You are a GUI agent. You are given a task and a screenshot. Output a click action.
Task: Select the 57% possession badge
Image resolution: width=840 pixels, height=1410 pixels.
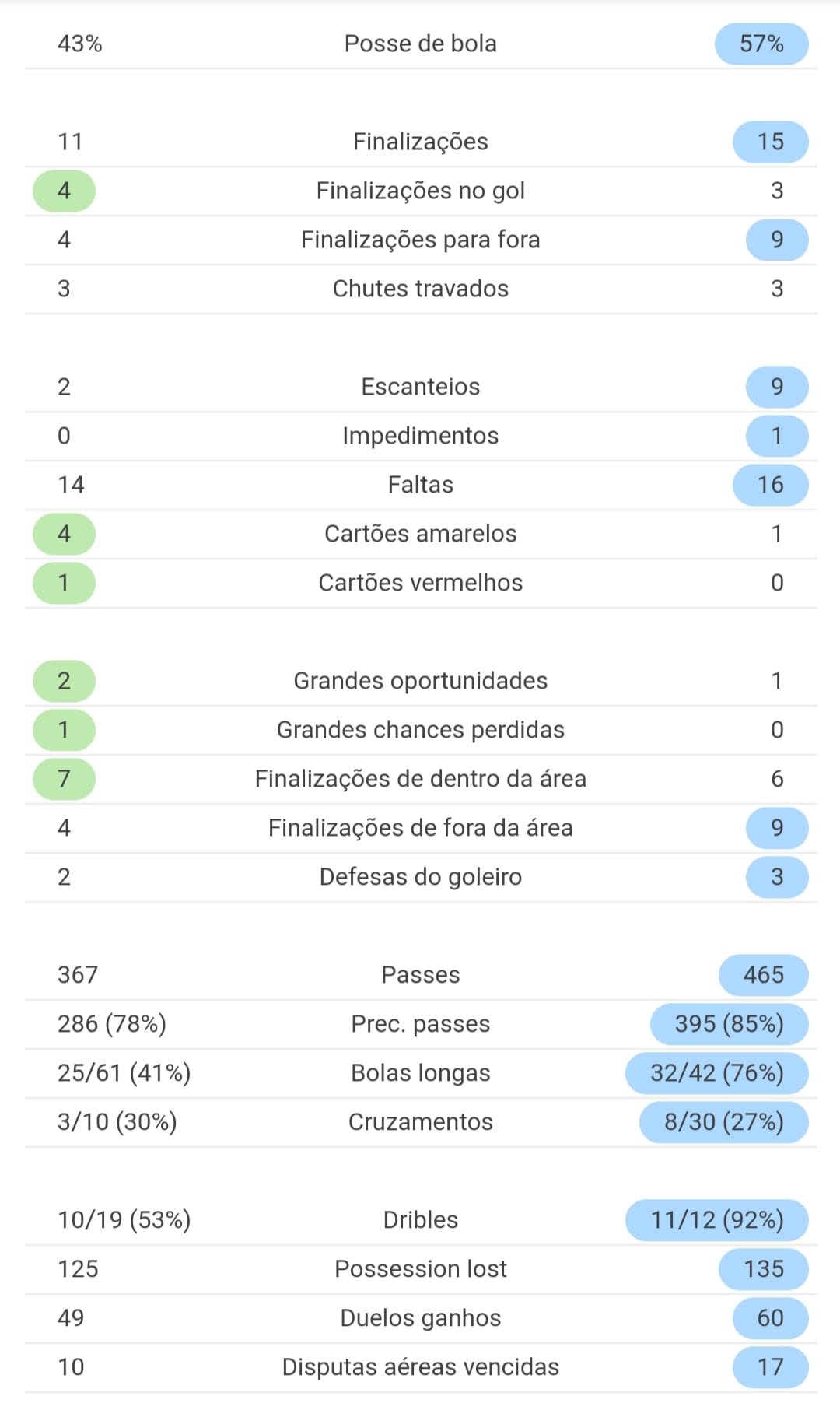(761, 44)
